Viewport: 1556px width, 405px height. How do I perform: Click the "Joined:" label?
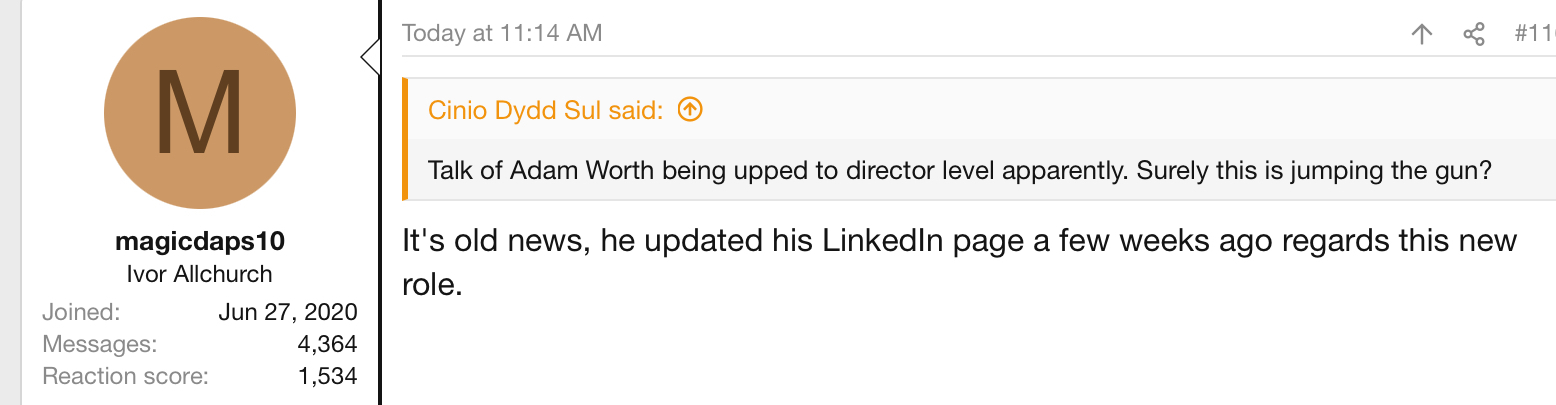(x=81, y=312)
